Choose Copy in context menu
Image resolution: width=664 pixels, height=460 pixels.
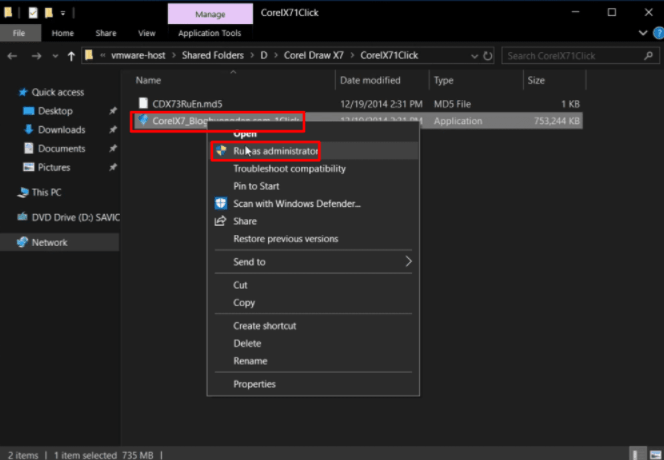point(313,303)
